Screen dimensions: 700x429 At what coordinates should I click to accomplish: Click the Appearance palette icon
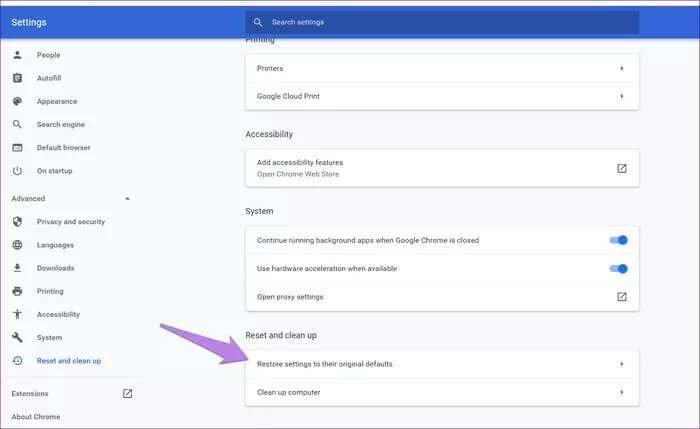click(x=17, y=101)
